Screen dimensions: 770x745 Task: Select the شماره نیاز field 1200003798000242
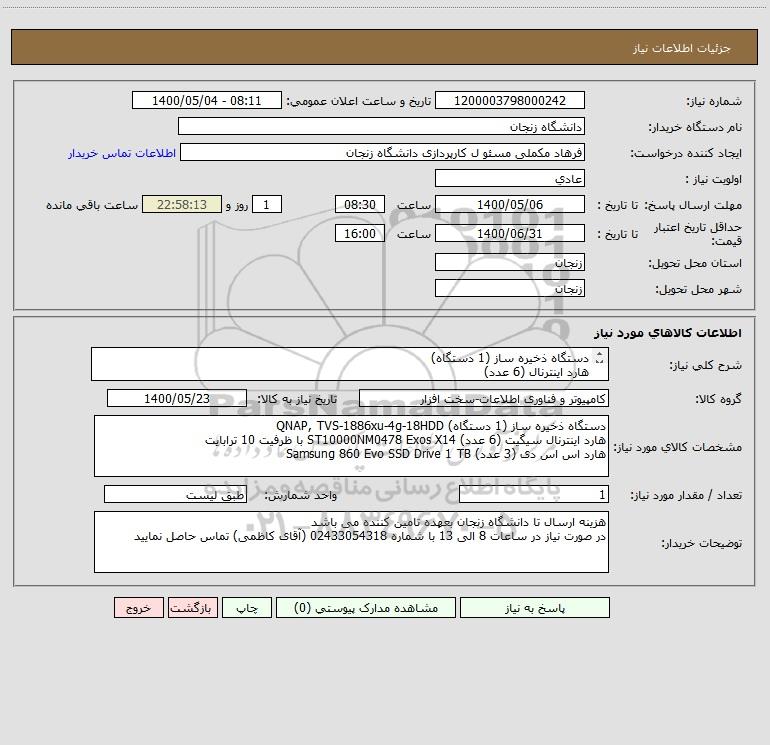tap(510, 100)
